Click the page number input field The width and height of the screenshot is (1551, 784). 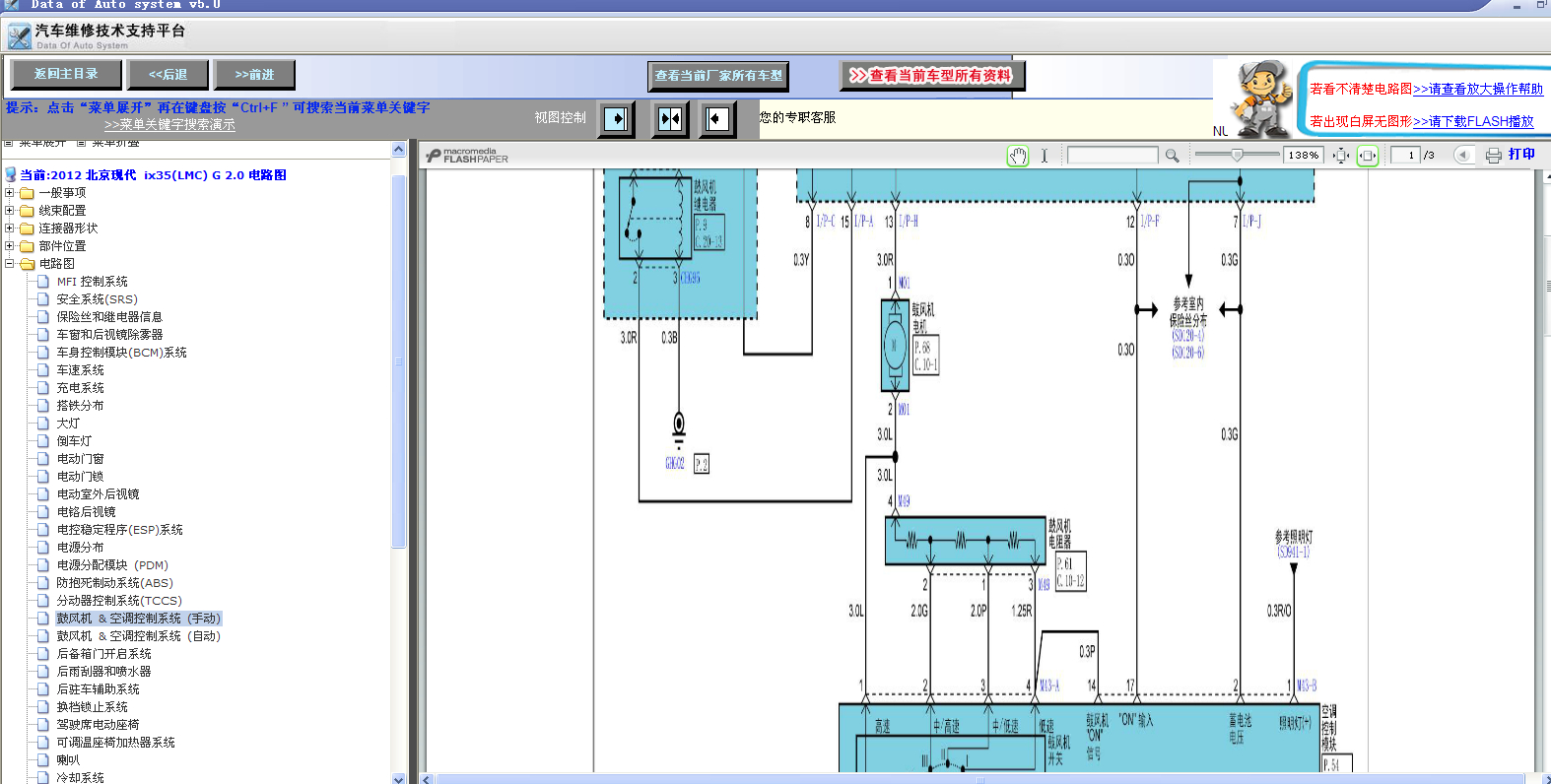1404,155
